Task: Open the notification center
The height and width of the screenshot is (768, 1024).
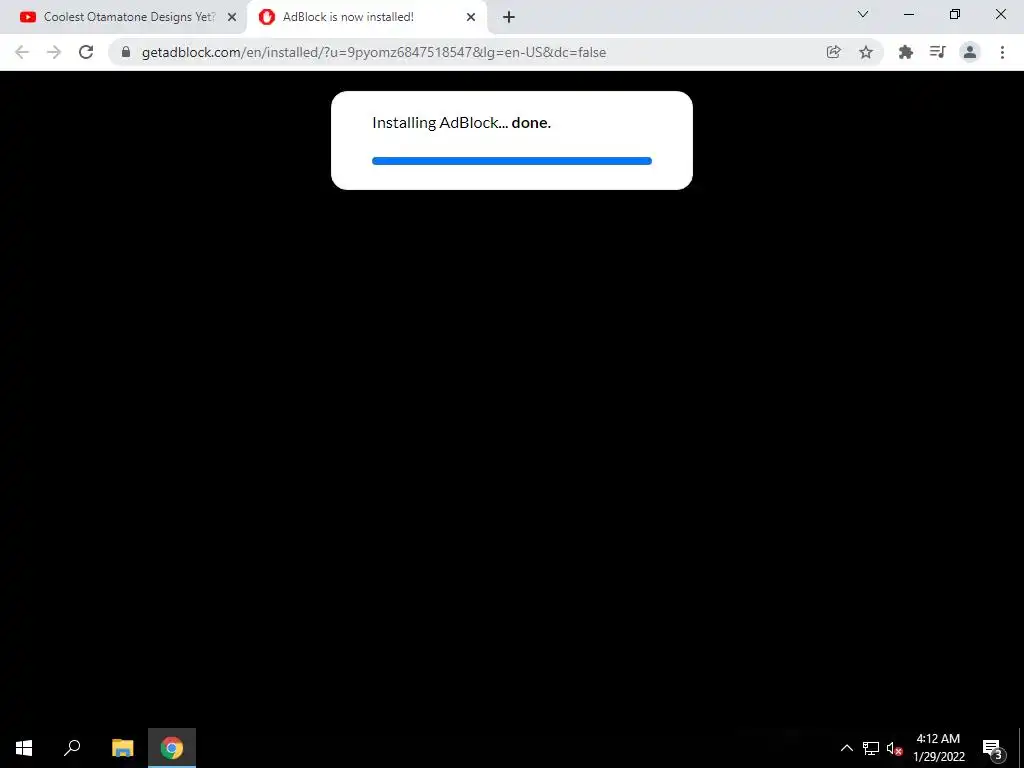Action: coord(992,748)
